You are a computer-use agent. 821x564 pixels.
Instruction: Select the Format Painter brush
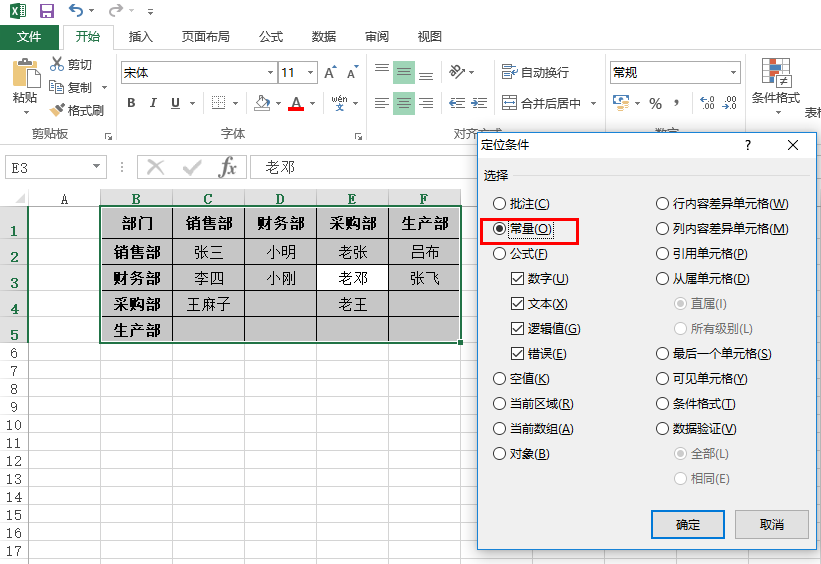pyautogui.click(x=57, y=110)
